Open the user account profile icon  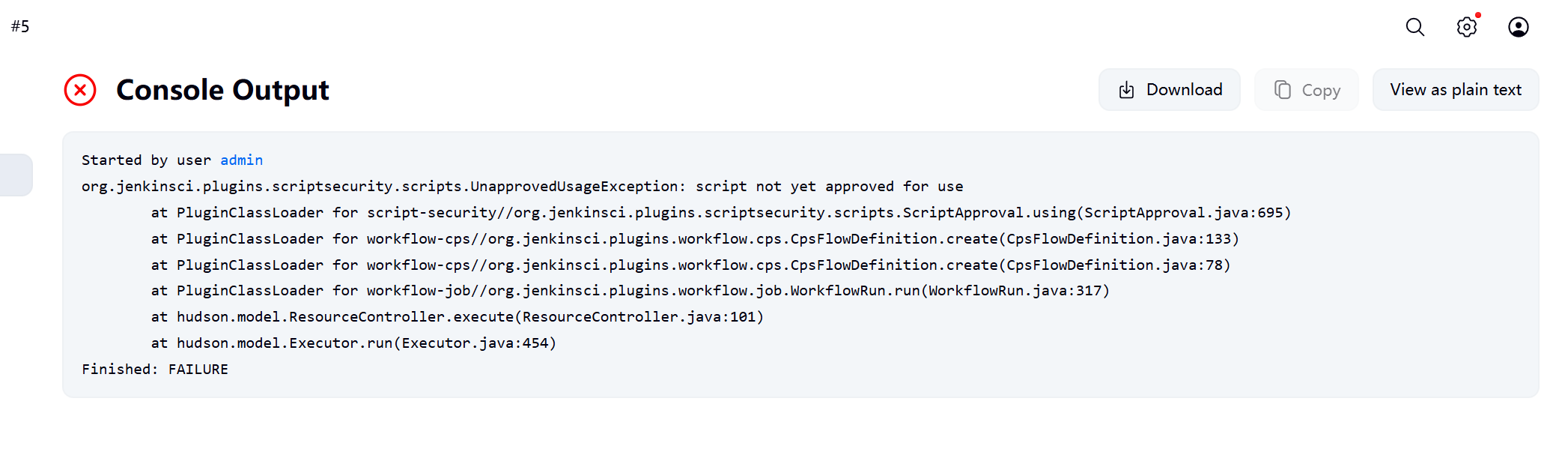click(1519, 27)
